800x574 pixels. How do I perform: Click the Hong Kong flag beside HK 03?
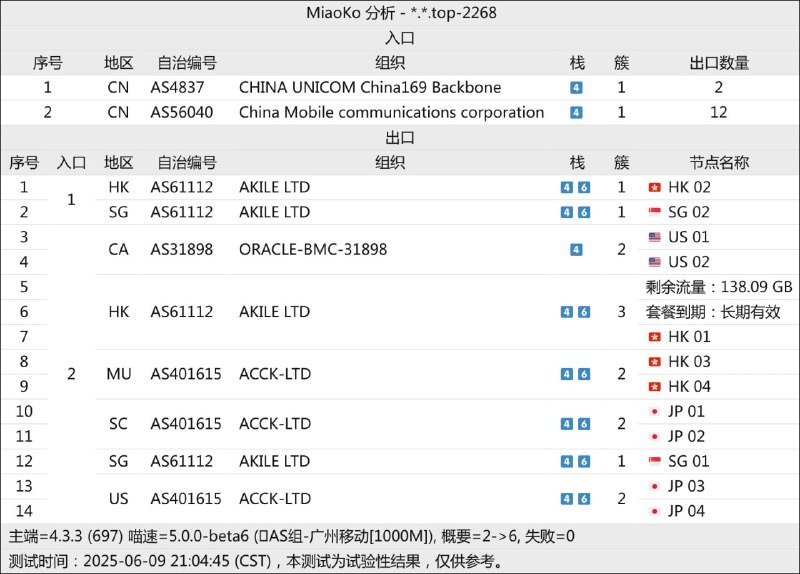pyautogui.click(x=655, y=362)
